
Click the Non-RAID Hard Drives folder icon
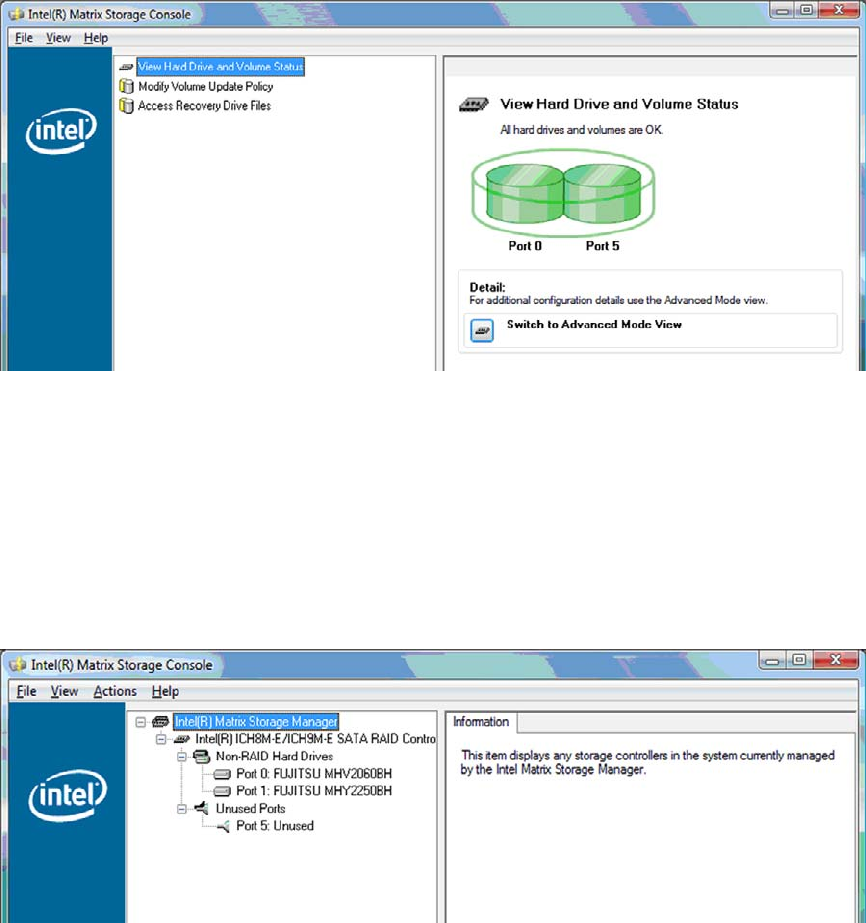point(201,757)
